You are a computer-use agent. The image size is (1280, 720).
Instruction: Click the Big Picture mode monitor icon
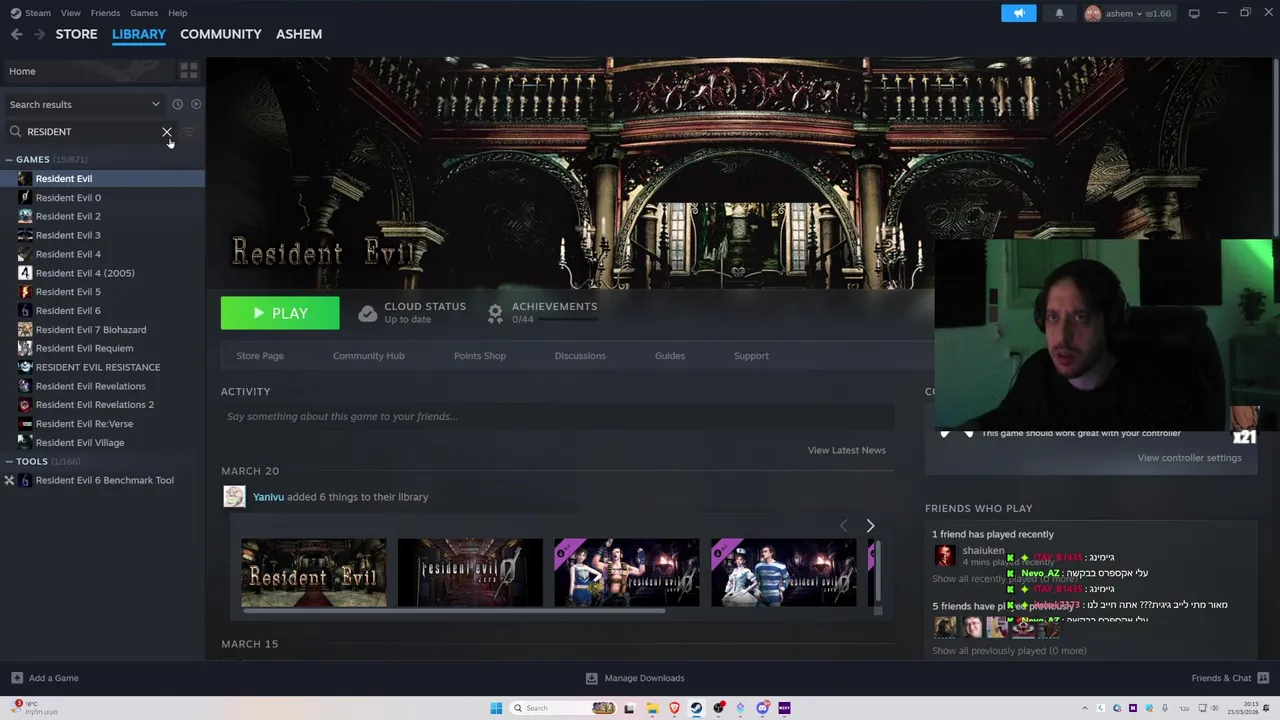(x=1194, y=14)
